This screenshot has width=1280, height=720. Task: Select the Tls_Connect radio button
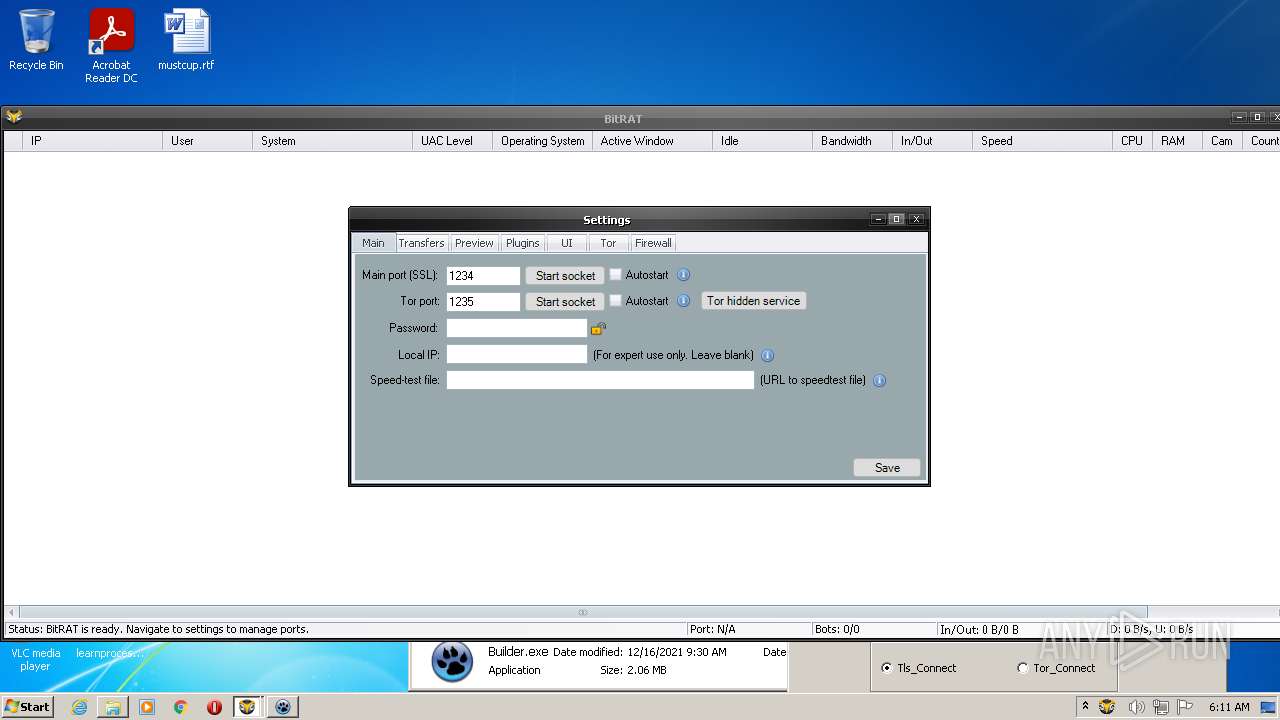tap(886, 668)
